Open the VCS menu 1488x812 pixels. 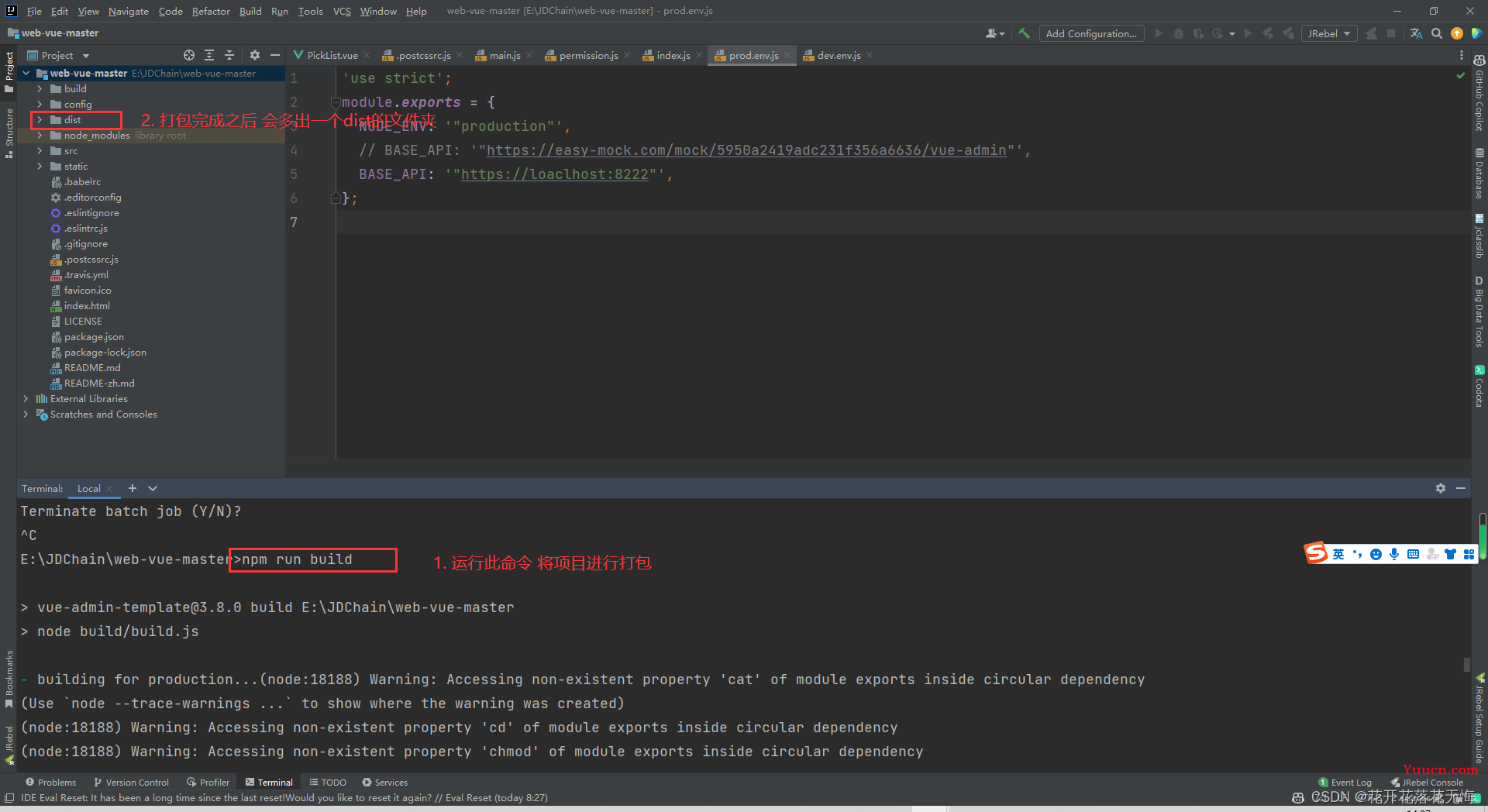point(342,11)
